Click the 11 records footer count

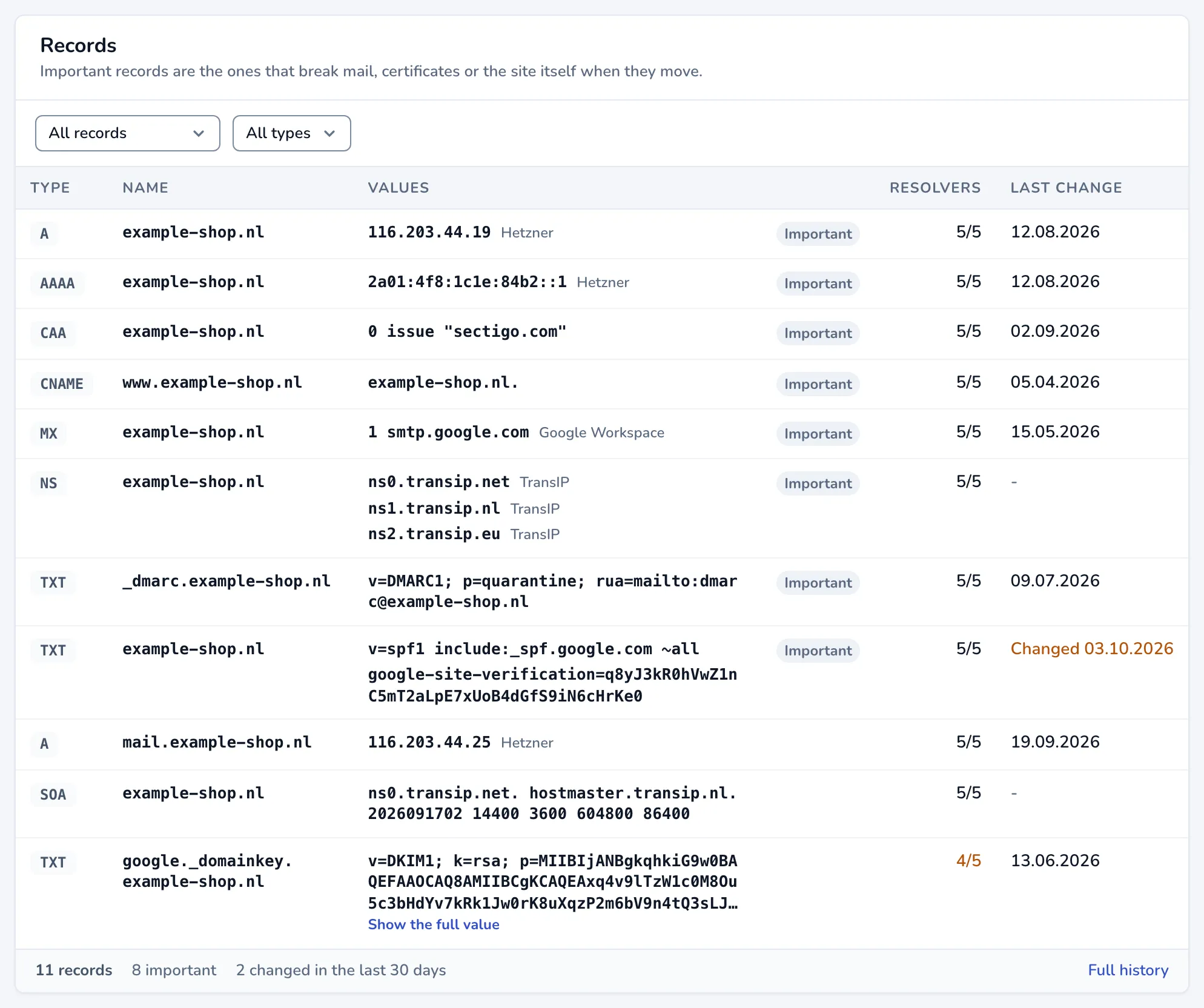(x=74, y=970)
